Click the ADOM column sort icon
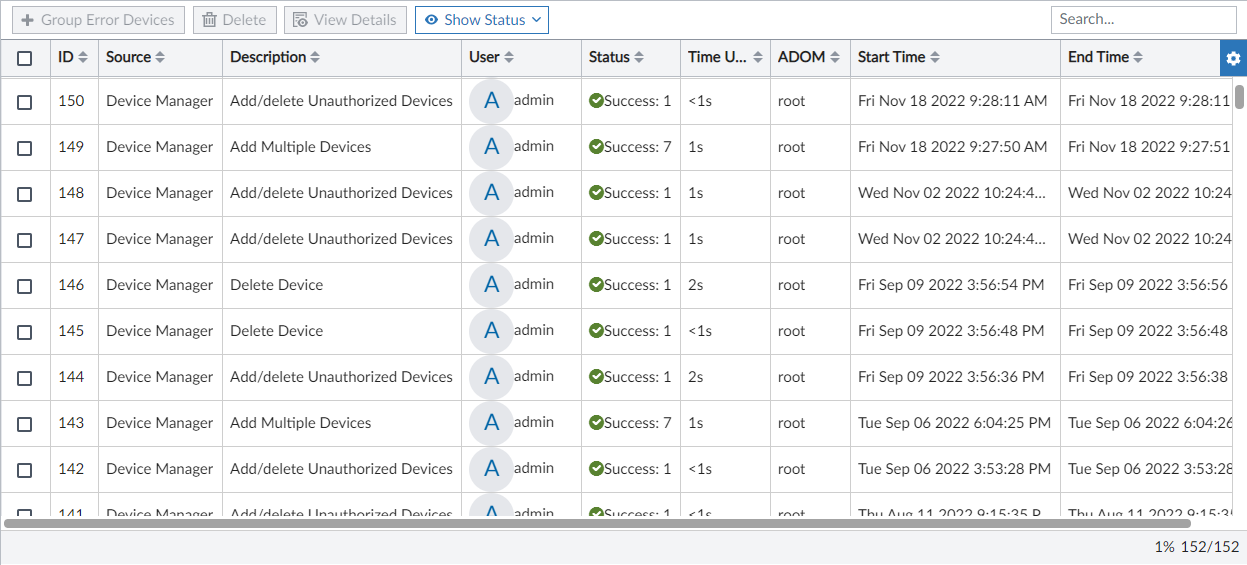 pos(834,58)
